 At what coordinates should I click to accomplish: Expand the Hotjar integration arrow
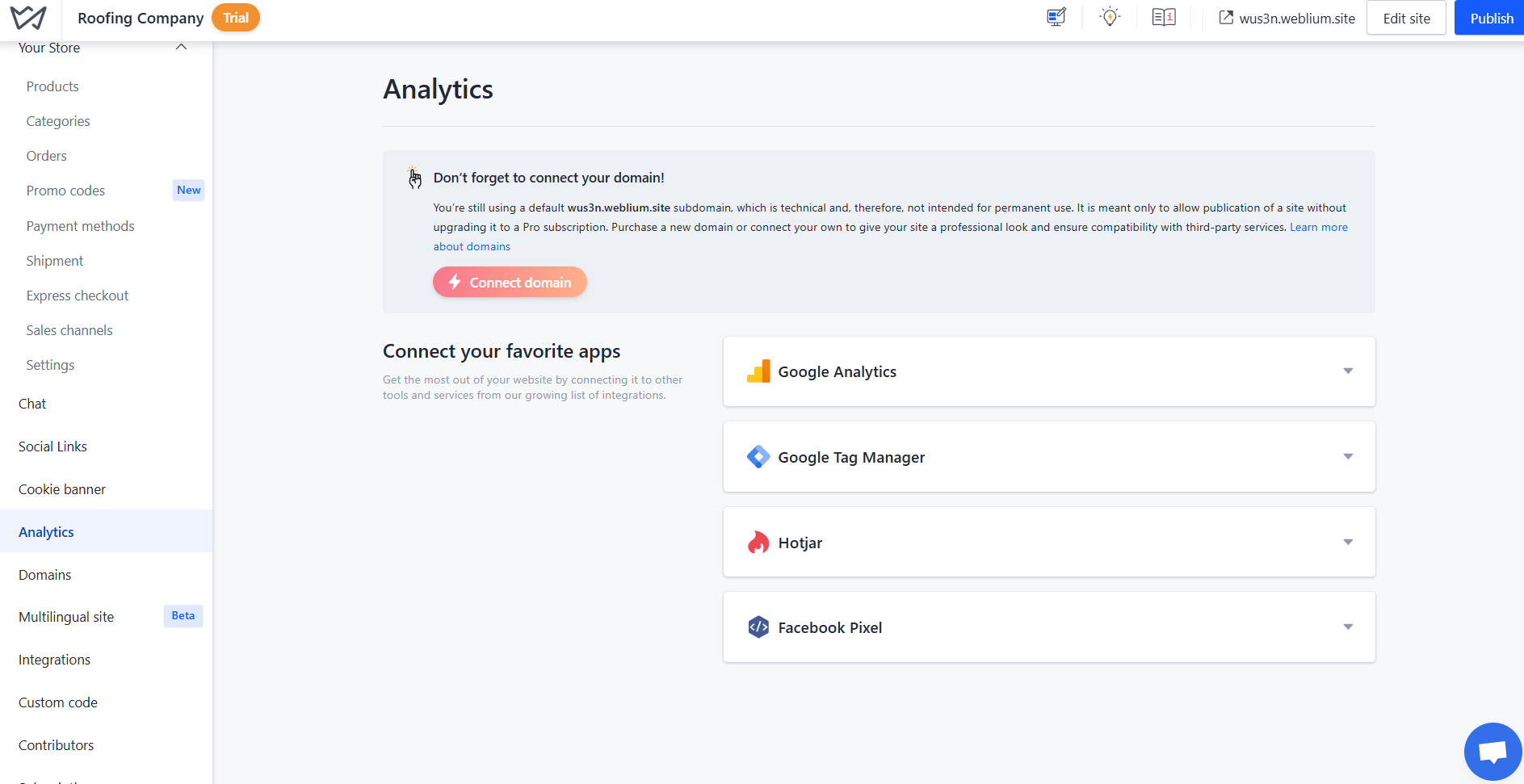coord(1347,543)
